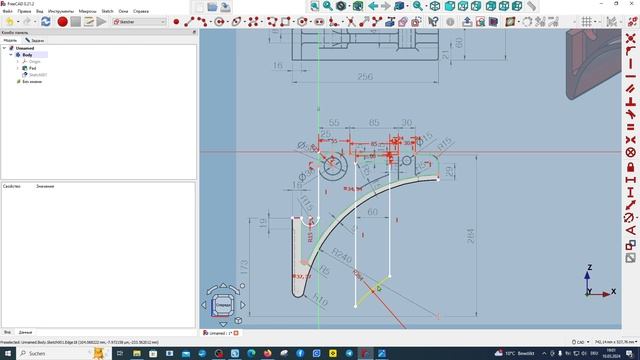This screenshot has width=640, height=360.
Task: Open the Open-file folder icon
Action: [x=212, y=7]
